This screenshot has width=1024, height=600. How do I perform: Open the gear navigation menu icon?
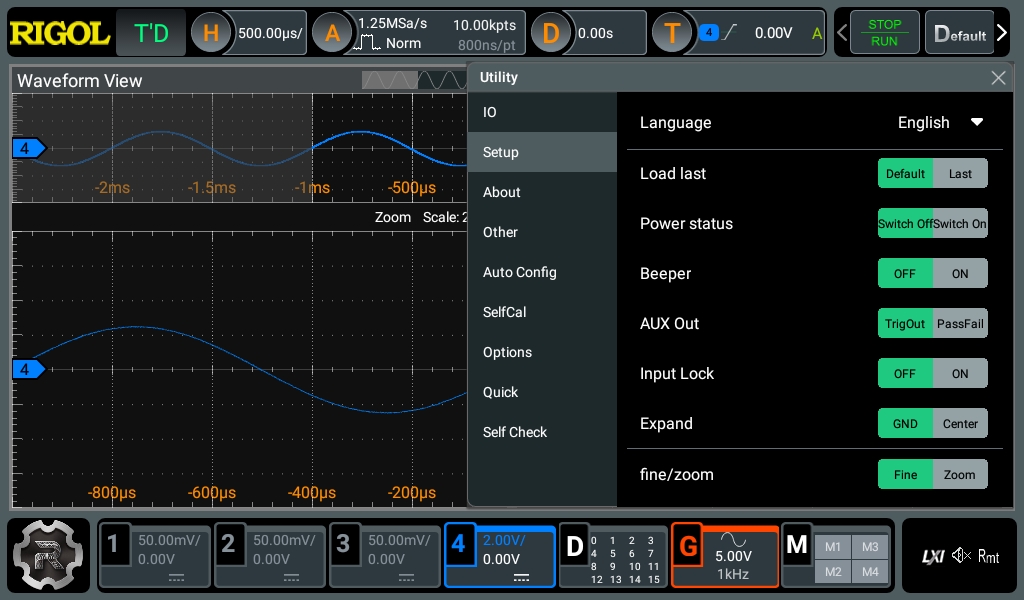coord(48,556)
